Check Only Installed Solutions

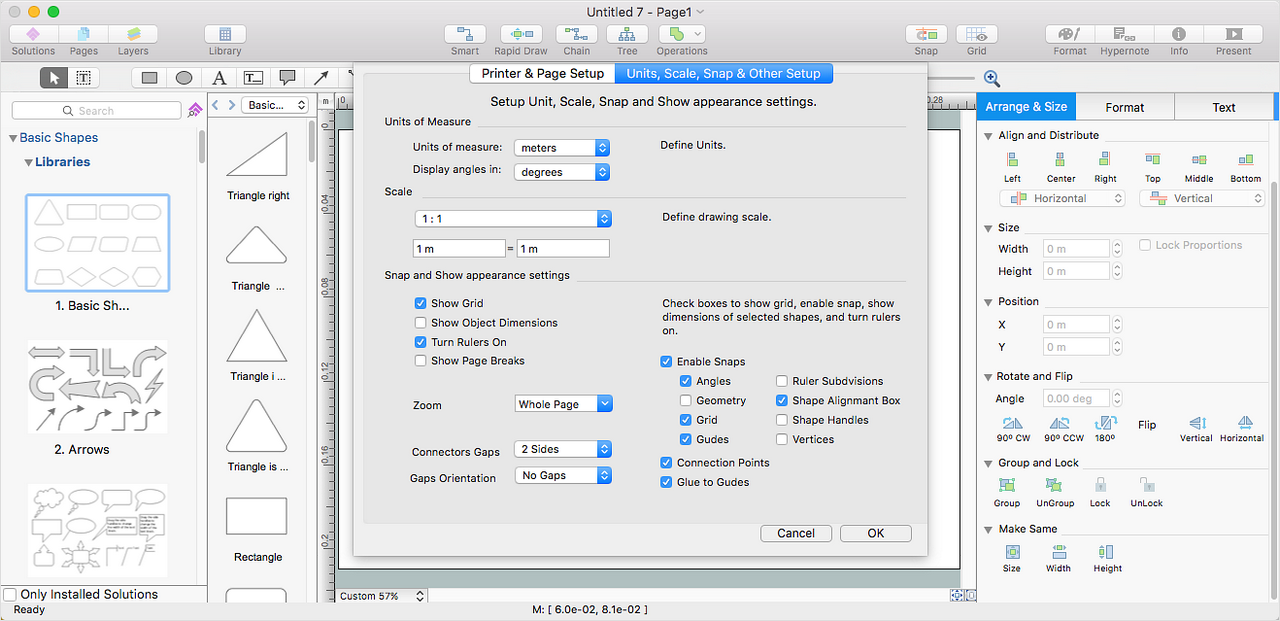click(10, 594)
